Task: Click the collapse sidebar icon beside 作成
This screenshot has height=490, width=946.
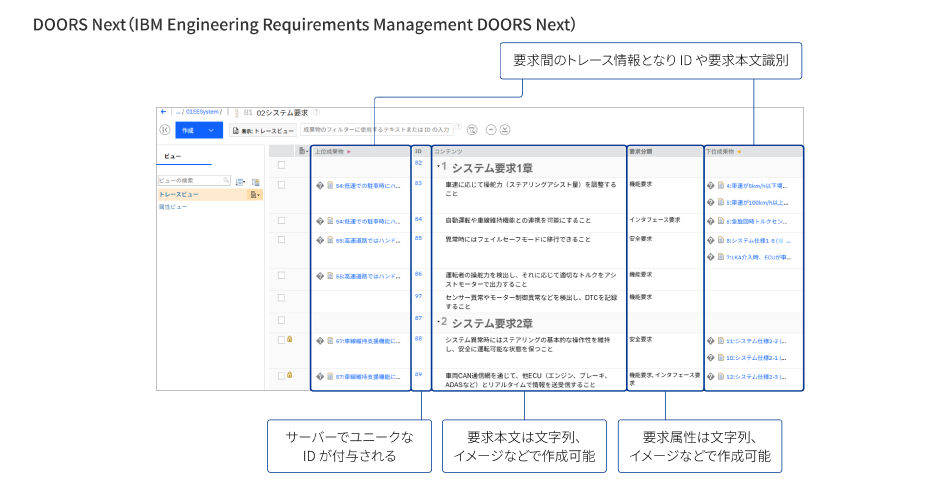Action: tap(164, 130)
